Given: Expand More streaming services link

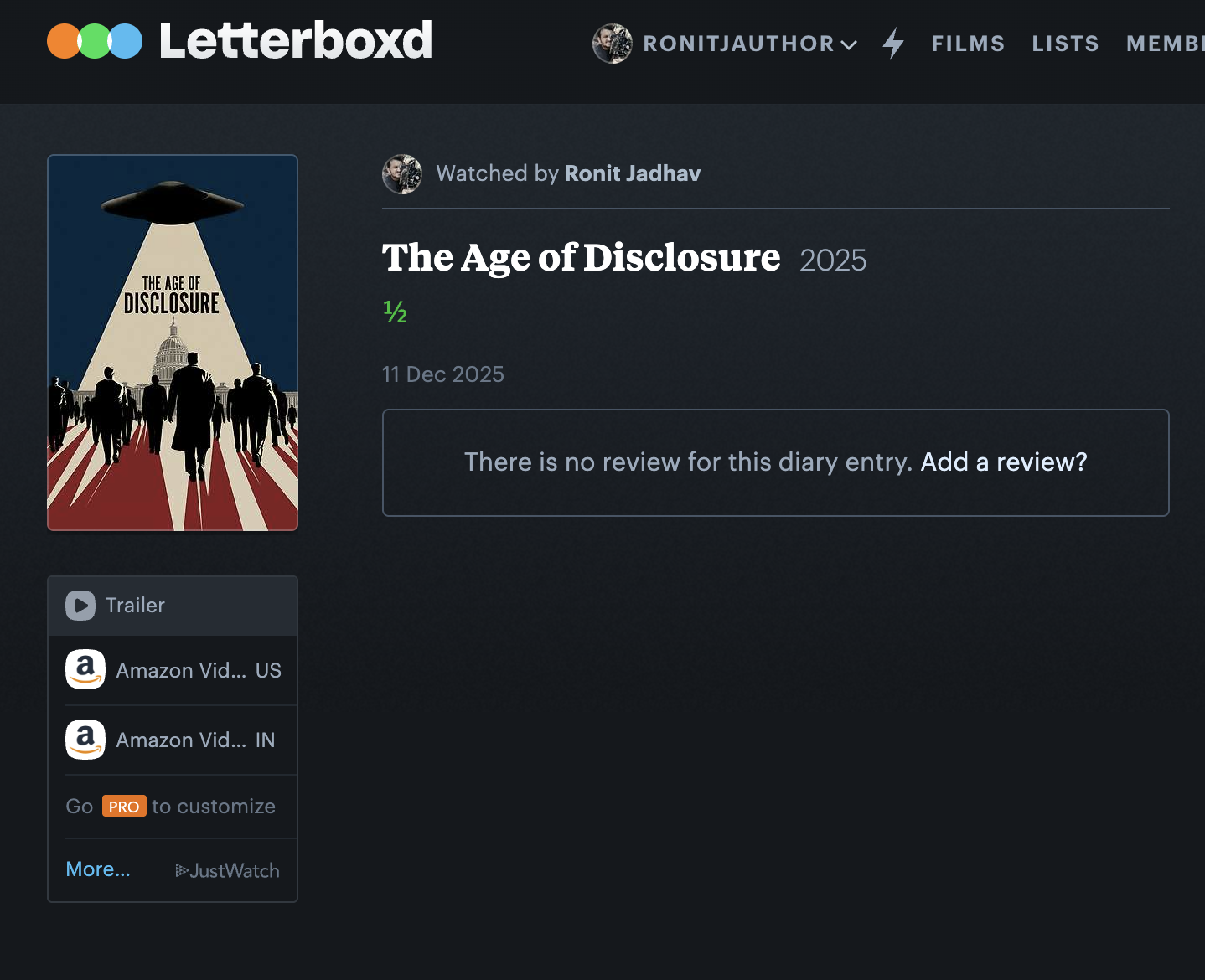Looking at the screenshot, I should point(98,869).
